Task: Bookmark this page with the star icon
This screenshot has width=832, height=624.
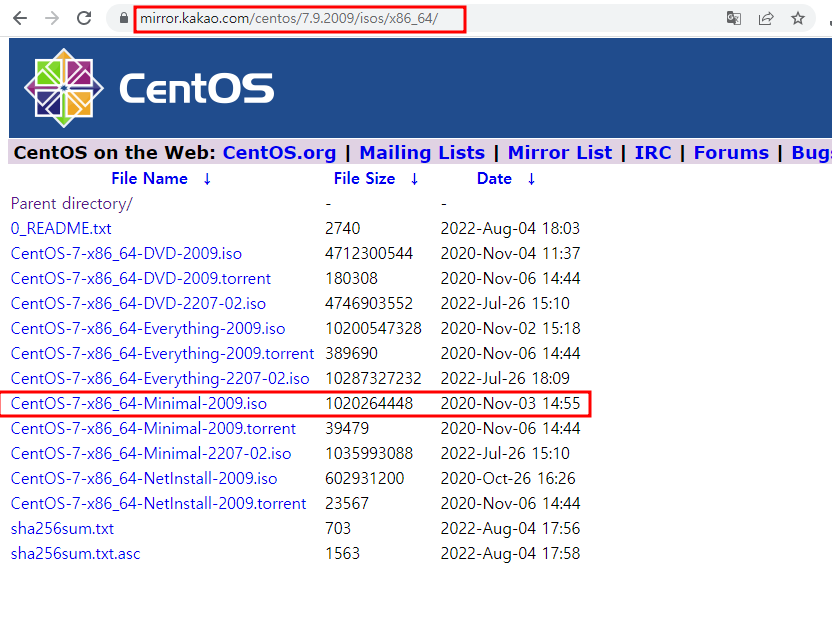Action: [x=798, y=19]
